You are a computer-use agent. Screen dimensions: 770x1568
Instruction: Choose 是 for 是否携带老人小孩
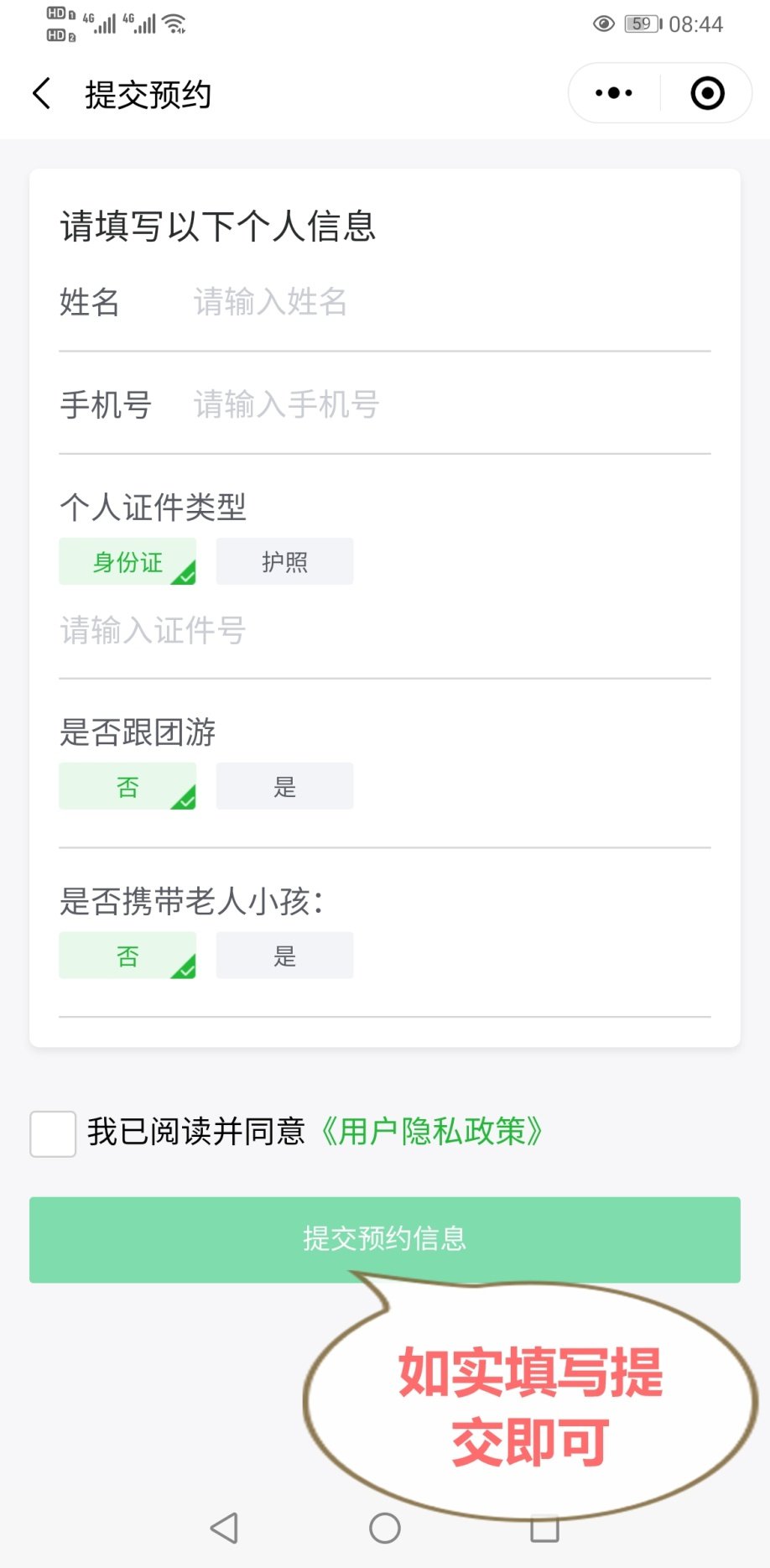pyautogui.click(x=284, y=956)
